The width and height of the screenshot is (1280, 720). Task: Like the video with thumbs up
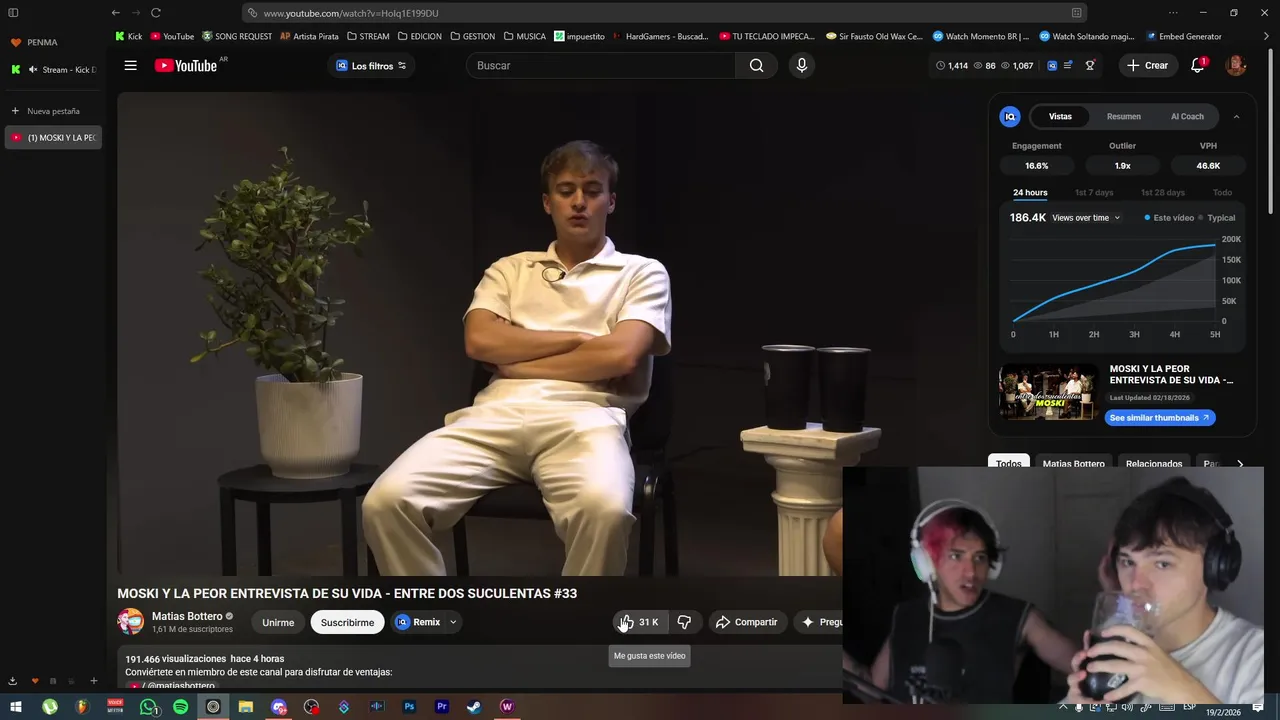point(639,622)
